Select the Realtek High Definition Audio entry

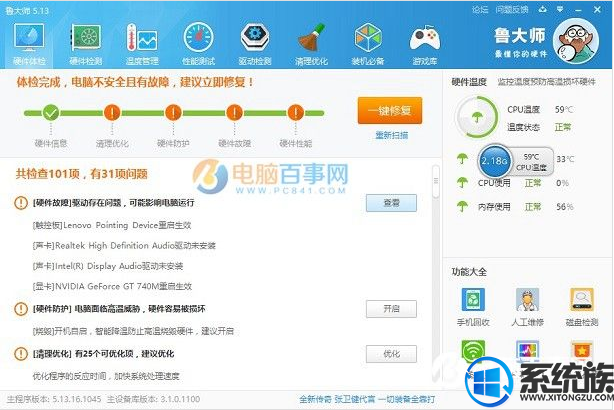(x=124, y=246)
